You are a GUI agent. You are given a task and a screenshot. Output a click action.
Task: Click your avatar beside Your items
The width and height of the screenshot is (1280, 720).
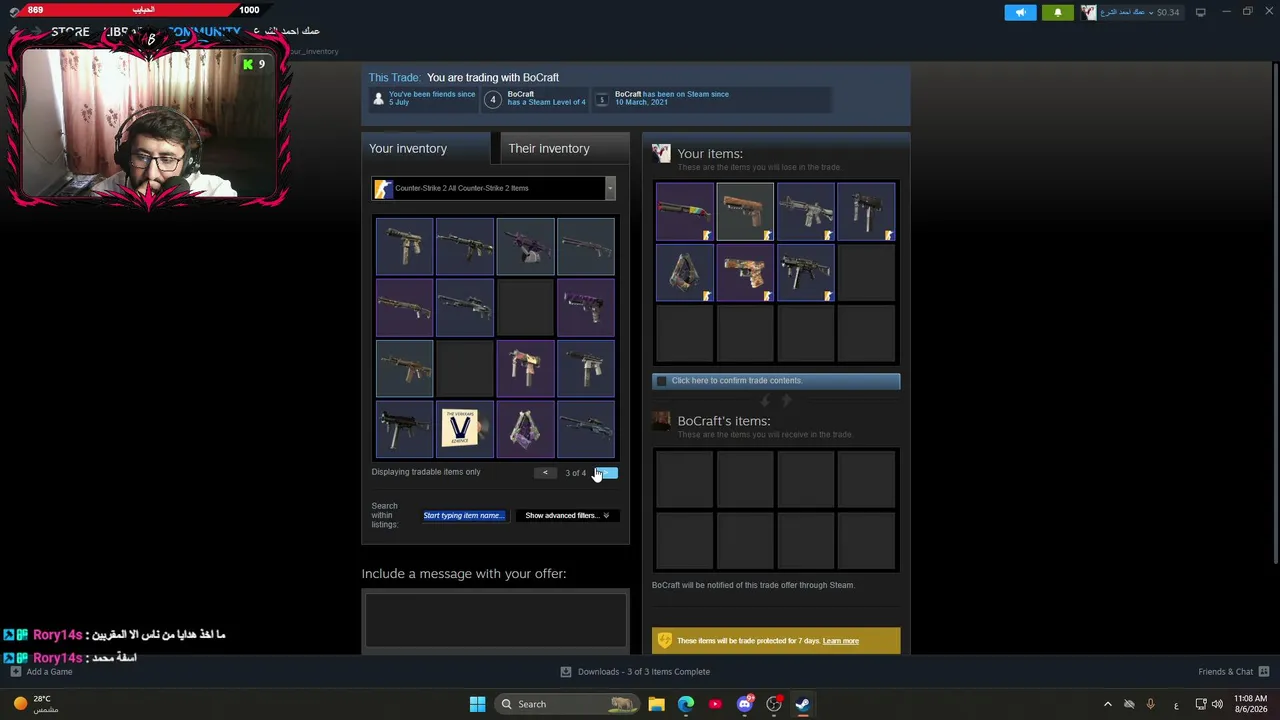click(x=661, y=153)
